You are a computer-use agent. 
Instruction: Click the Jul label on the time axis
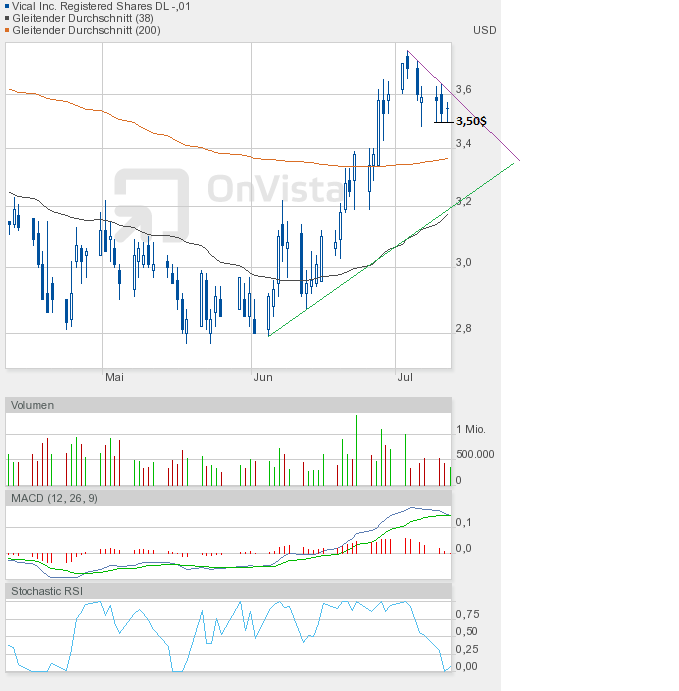click(x=405, y=377)
